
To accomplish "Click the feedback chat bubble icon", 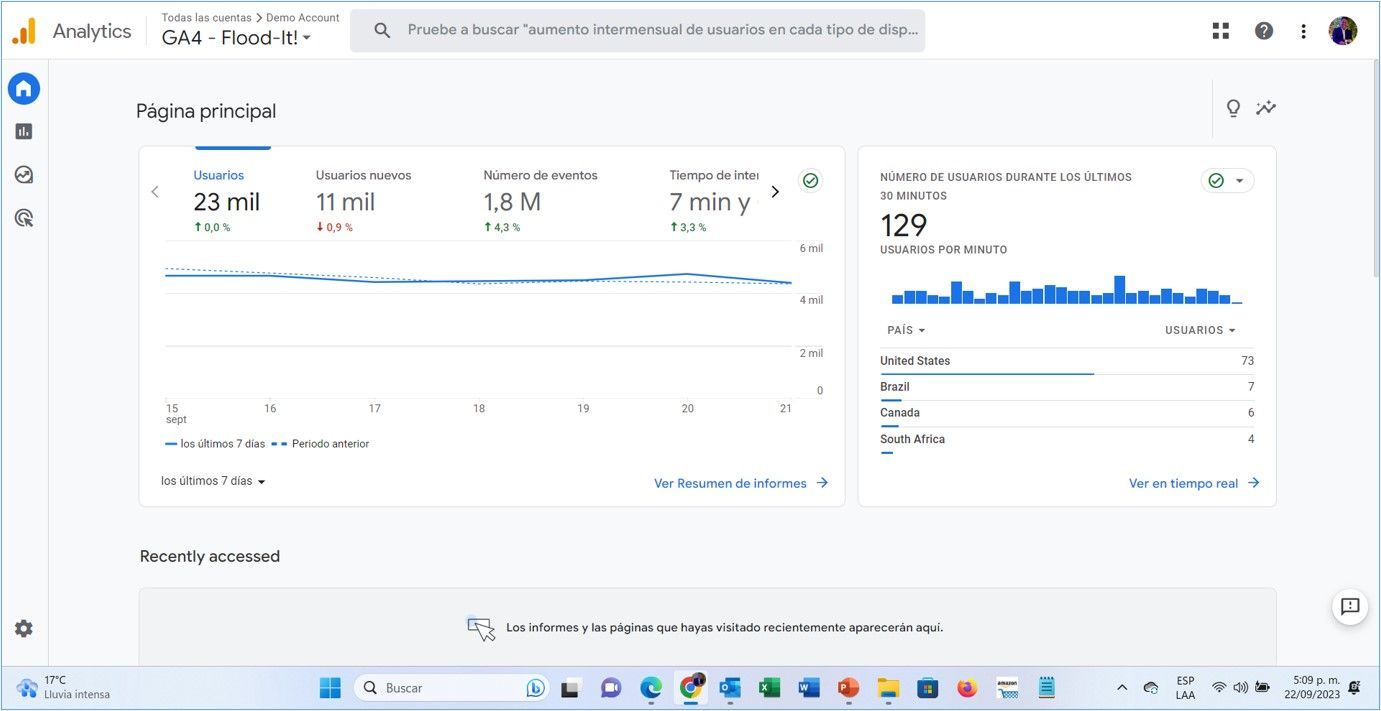I will (1350, 606).
